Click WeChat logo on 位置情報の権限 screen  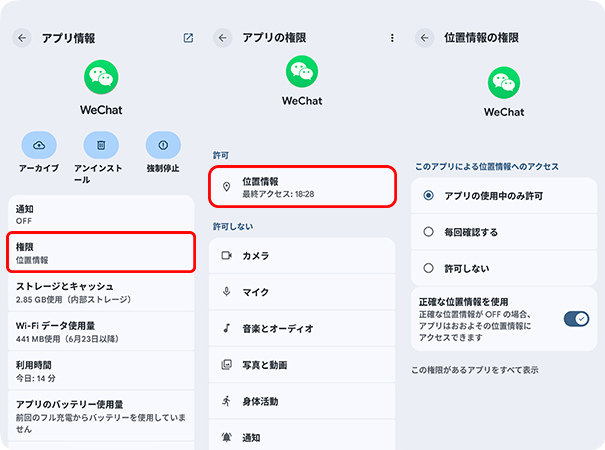tap(504, 83)
